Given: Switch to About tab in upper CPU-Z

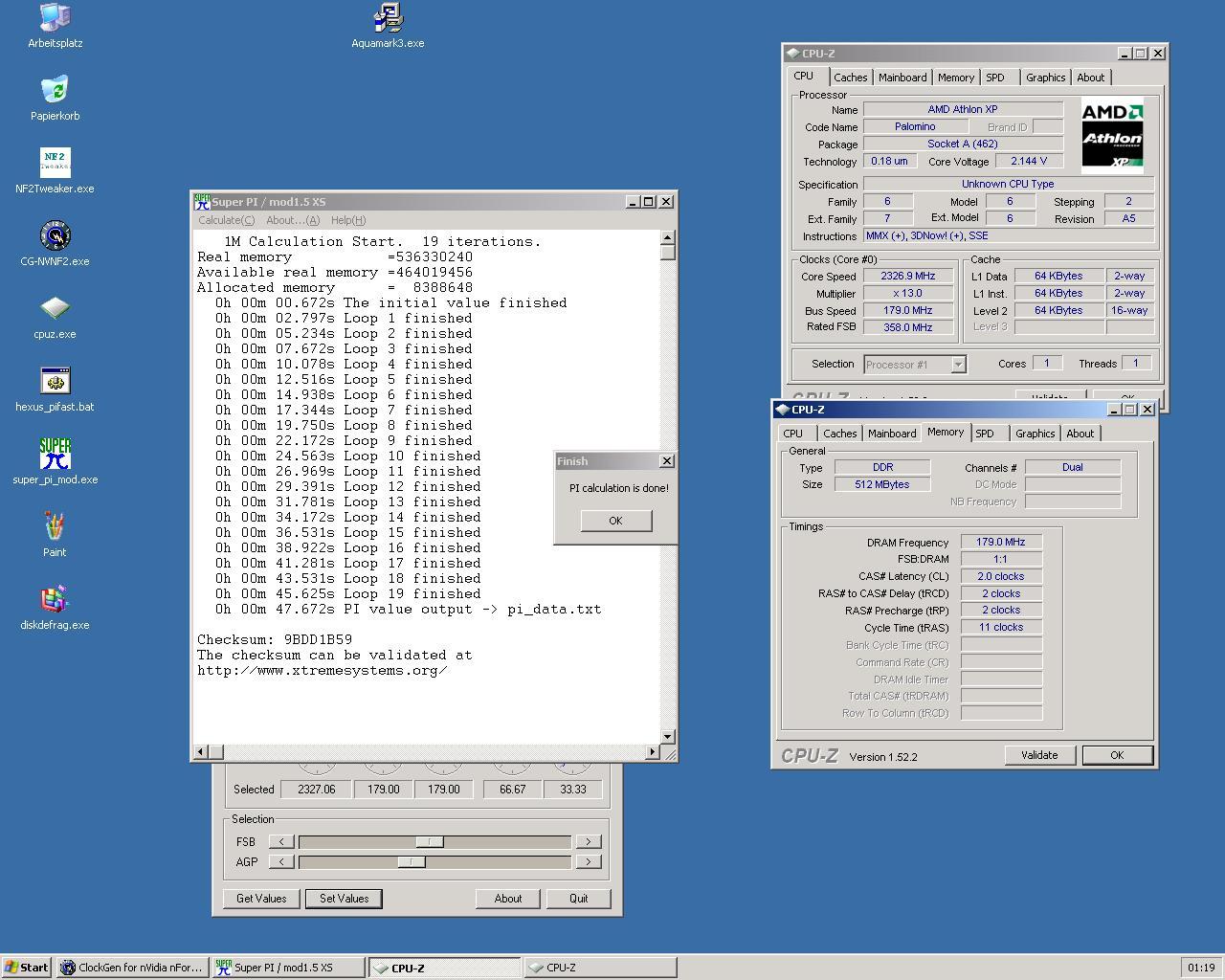Looking at the screenshot, I should coord(1090,78).
